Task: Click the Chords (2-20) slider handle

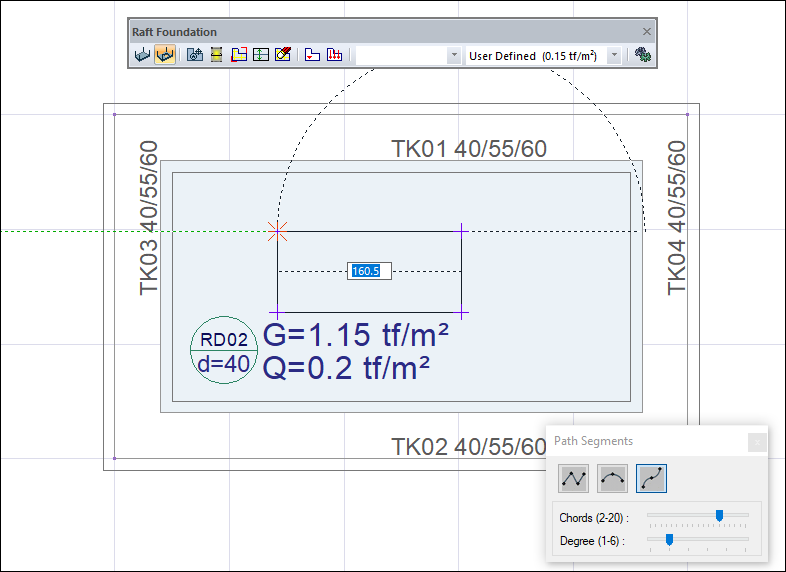Action: point(718,516)
